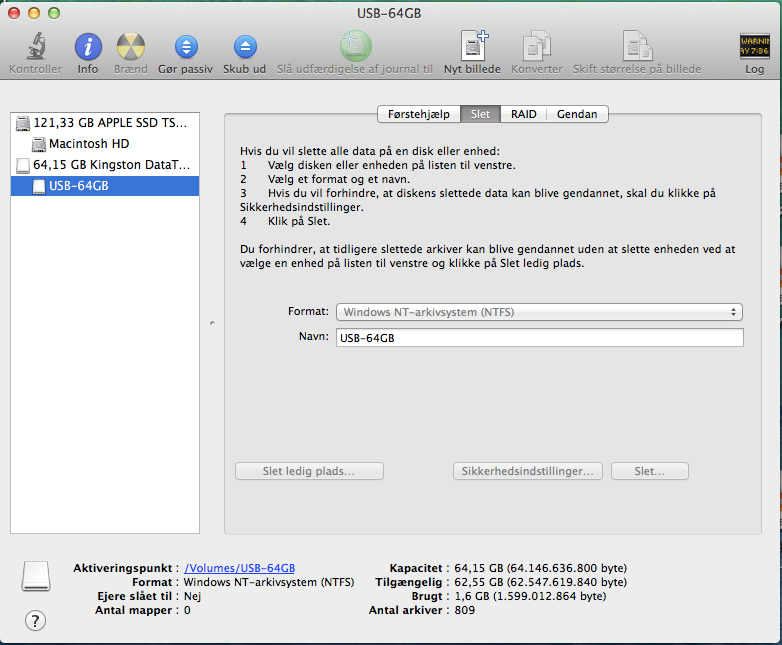Switch to the Slet tab
The image size is (782, 645).
(480, 114)
